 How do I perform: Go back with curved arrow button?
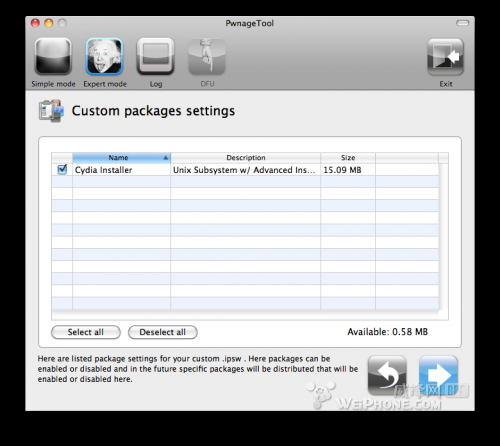coord(387,375)
